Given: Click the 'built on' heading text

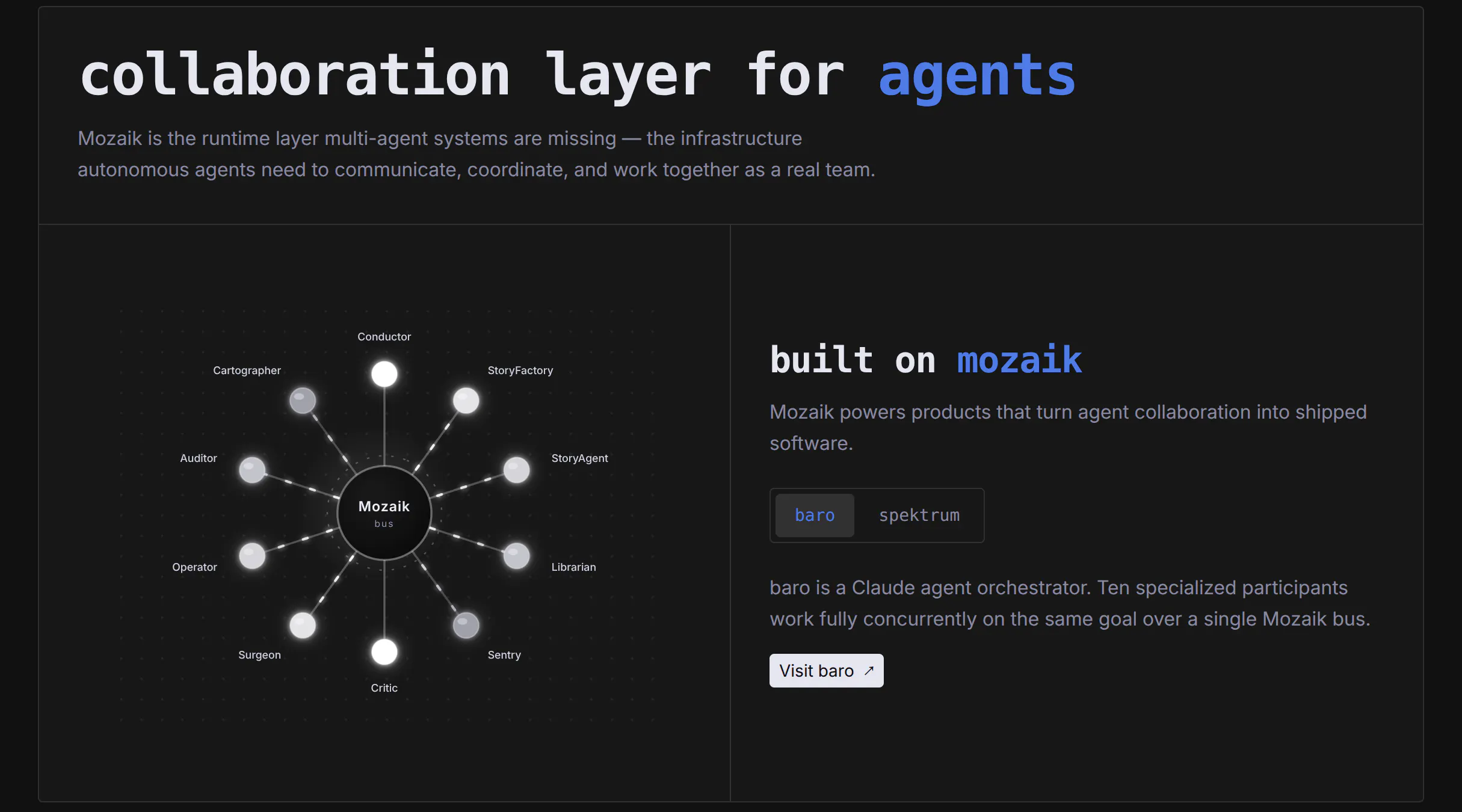Looking at the screenshot, I should (853, 360).
